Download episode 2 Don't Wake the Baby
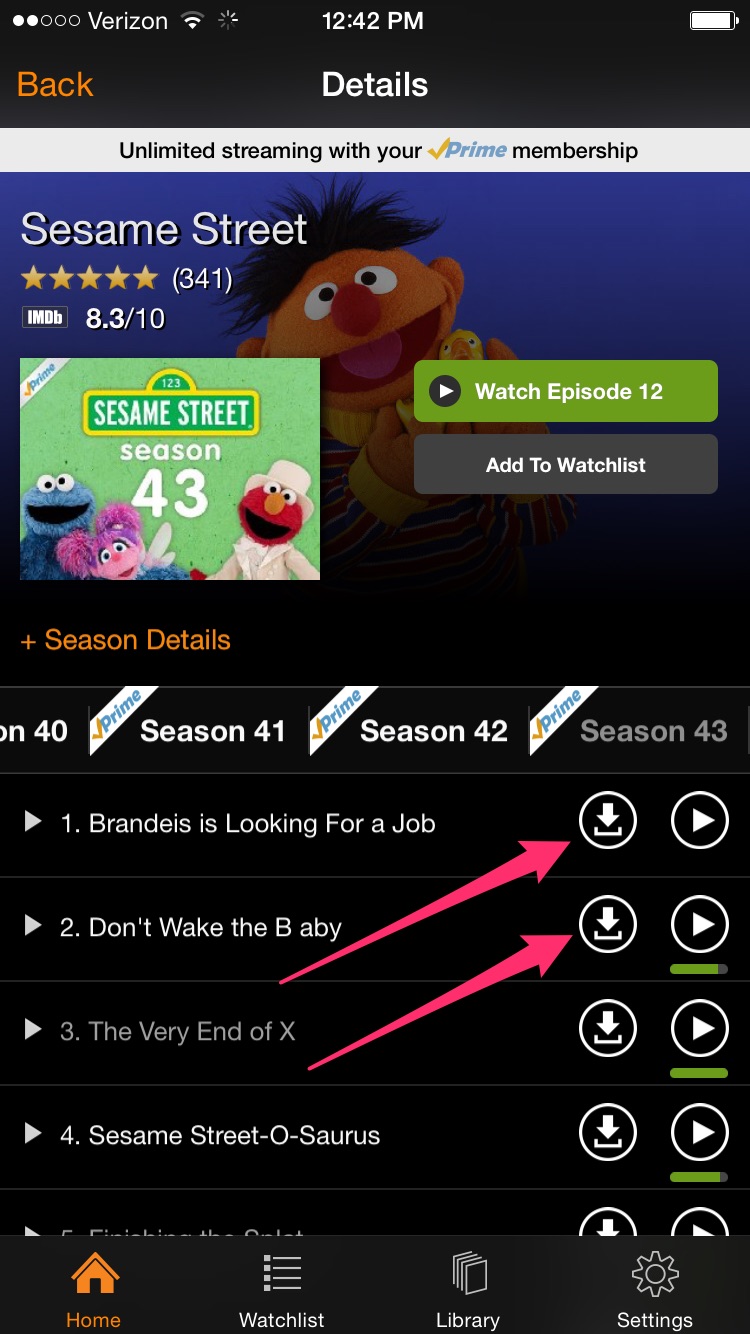 (608, 924)
